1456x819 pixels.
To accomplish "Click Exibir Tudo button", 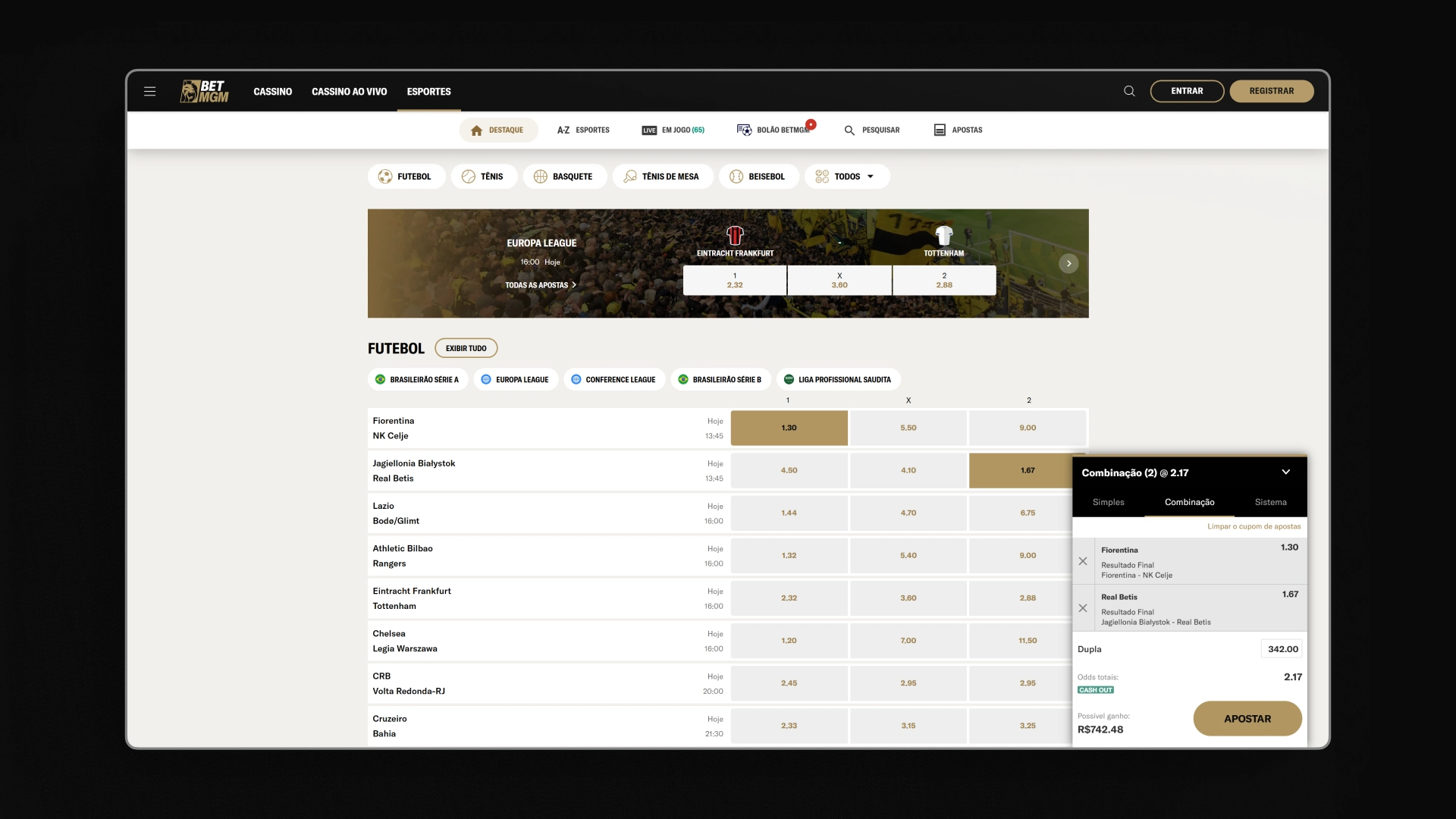I will click(466, 348).
